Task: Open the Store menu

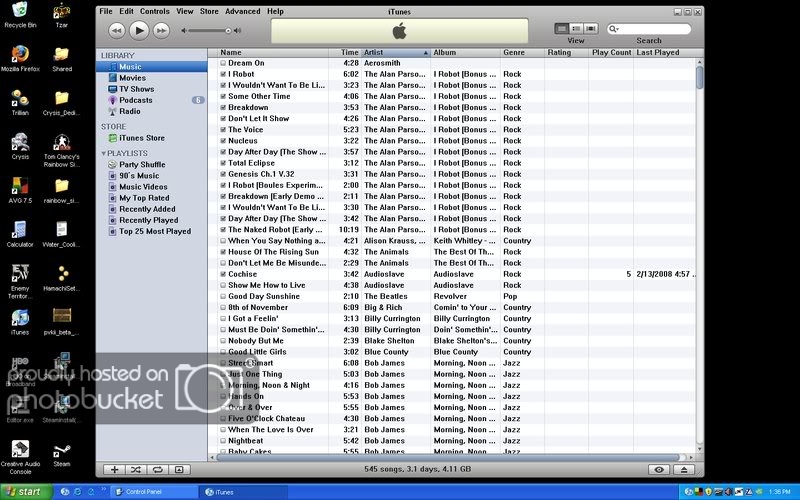Action: (209, 11)
